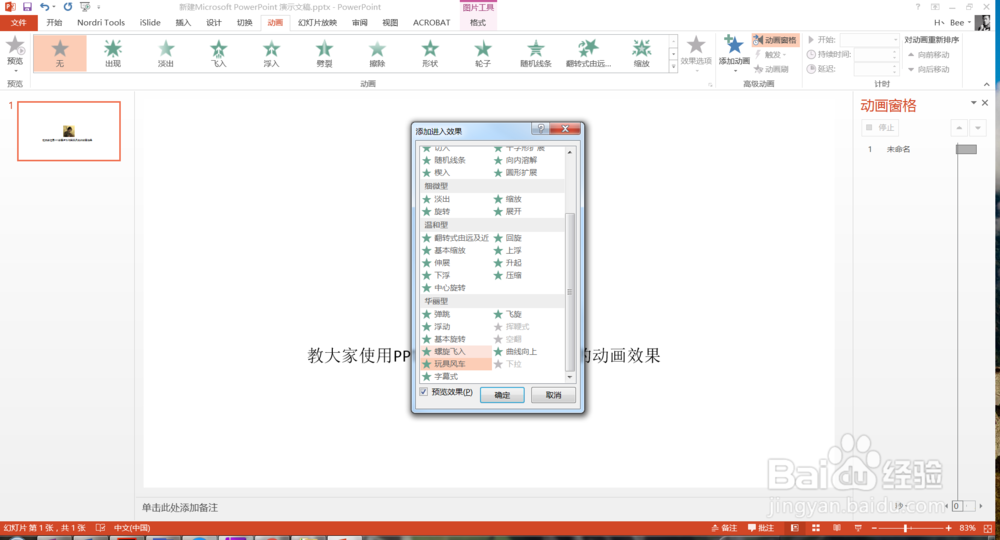
Task: Switch to the 插入 insert tab
Action: (x=183, y=22)
